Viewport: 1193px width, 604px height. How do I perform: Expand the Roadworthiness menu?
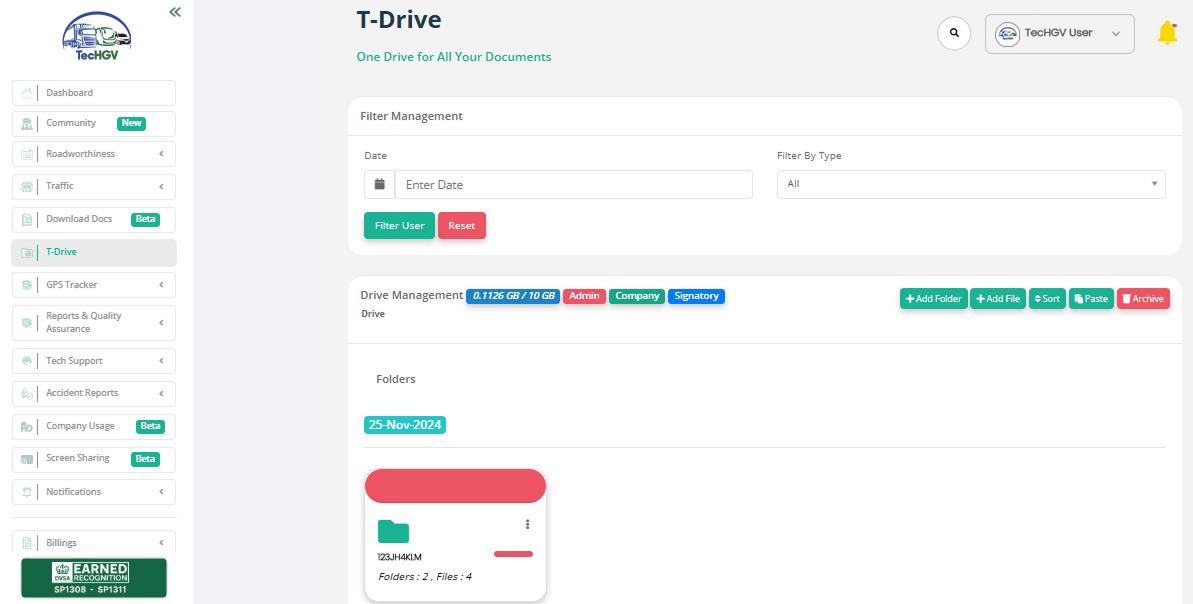[x=94, y=154]
